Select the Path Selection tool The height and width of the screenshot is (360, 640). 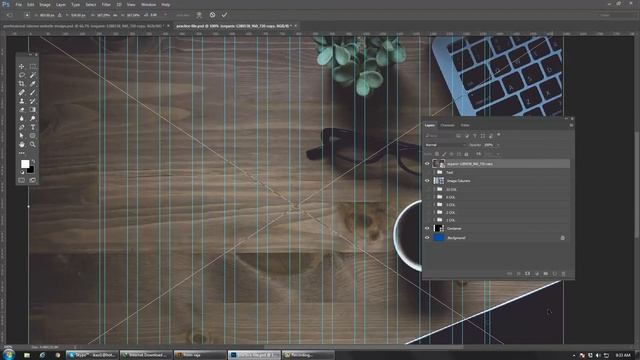22,136
